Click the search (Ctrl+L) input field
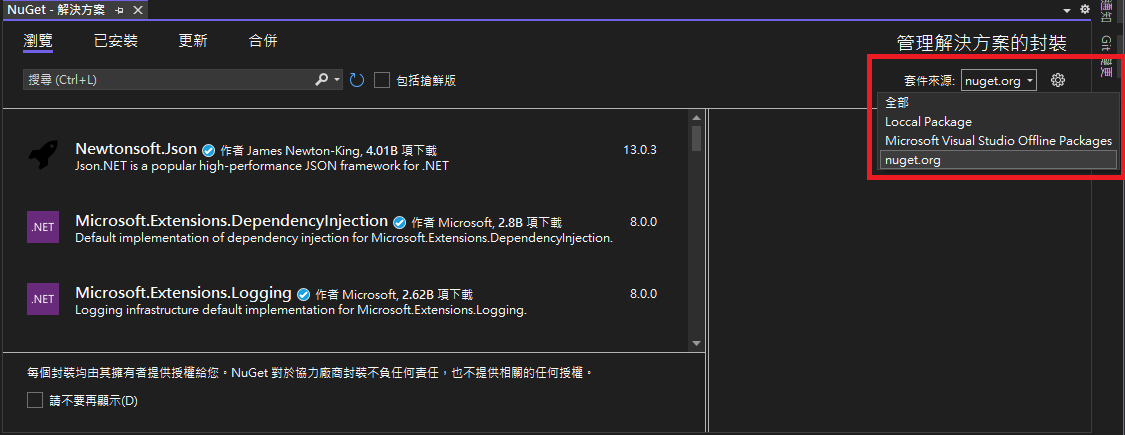The width and height of the screenshot is (1125, 435). pyautogui.click(x=169, y=80)
